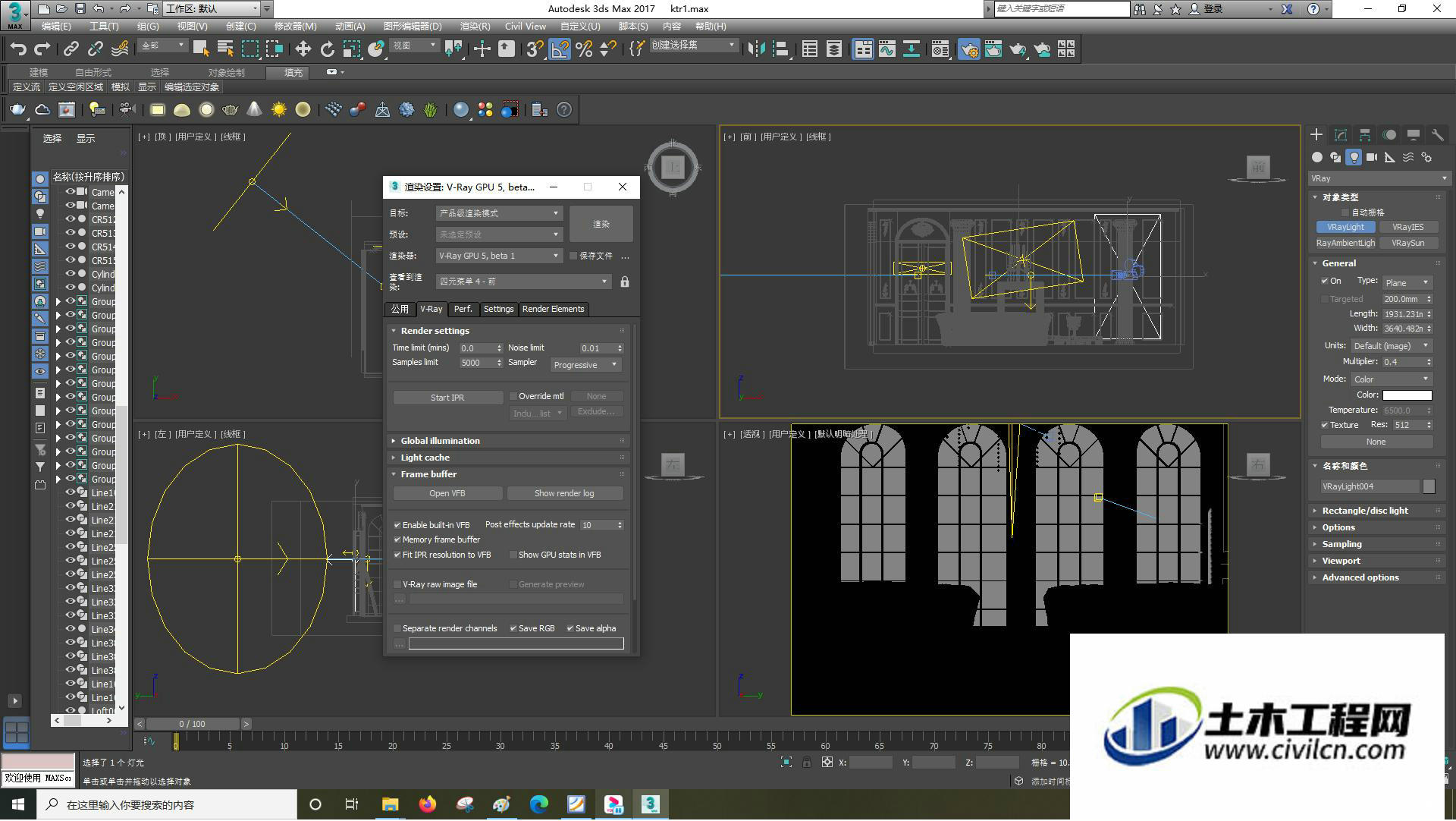The height and width of the screenshot is (821, 1456).
Task: Select the Rotate tool in main toolbar
Action: point(327,49)
